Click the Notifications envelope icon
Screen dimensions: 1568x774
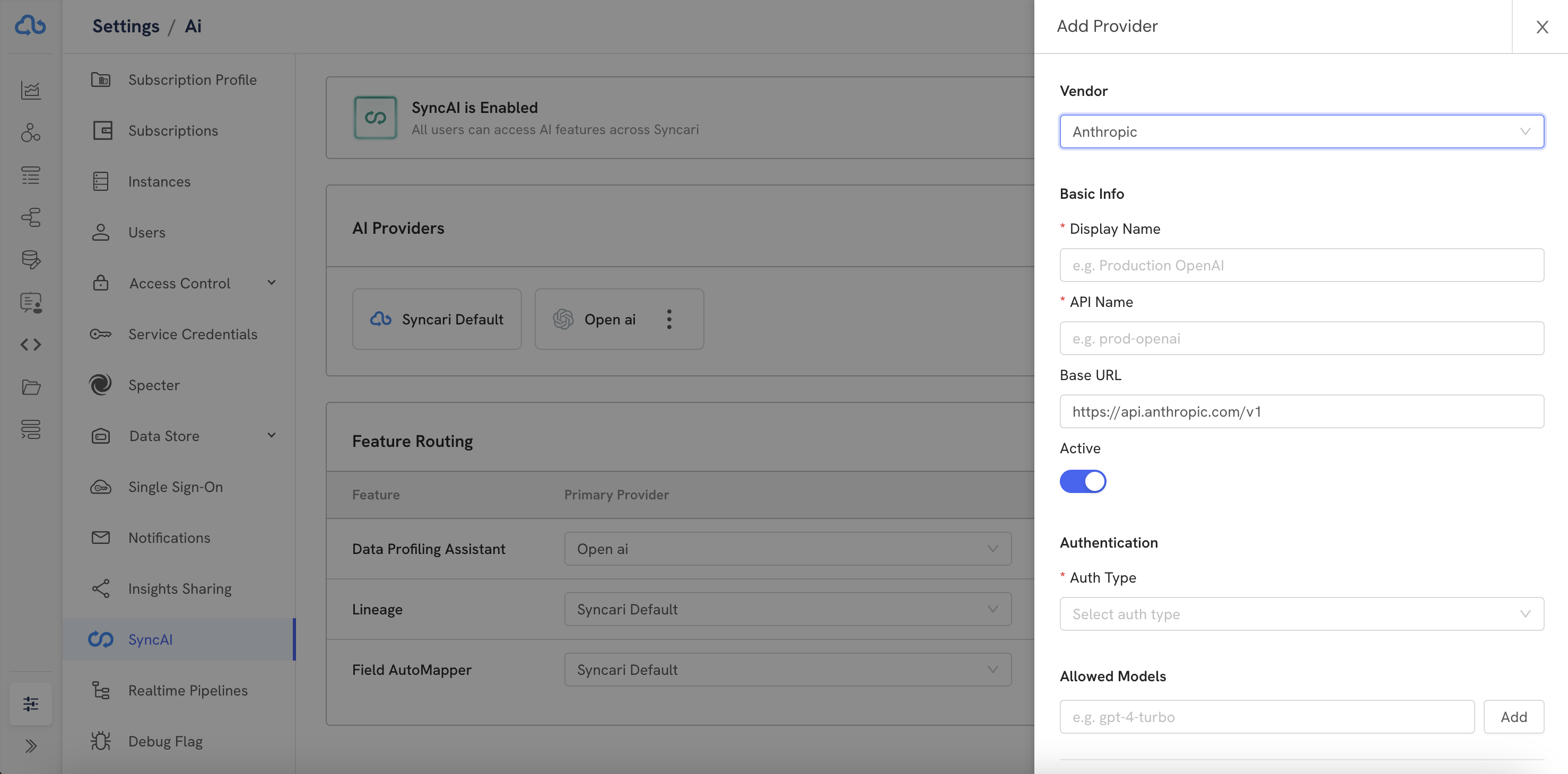coord(100,538)
